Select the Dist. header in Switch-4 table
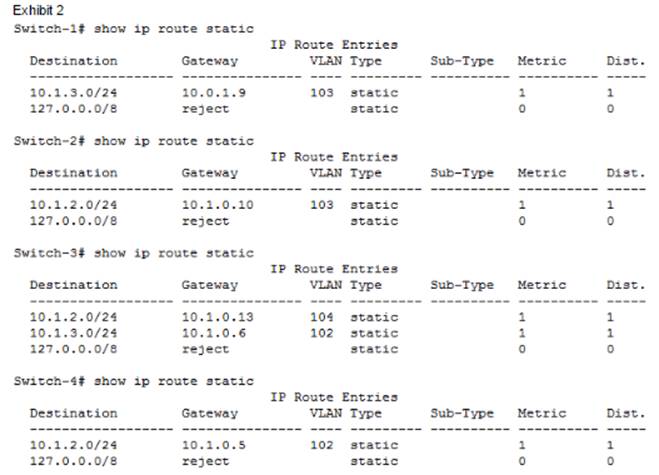Screen dimensions: 659x475 [625, 413]
